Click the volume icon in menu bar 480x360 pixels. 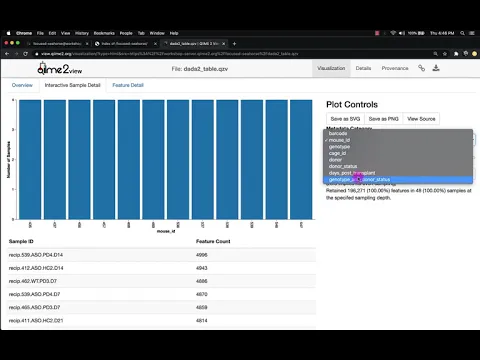(402, 33)
